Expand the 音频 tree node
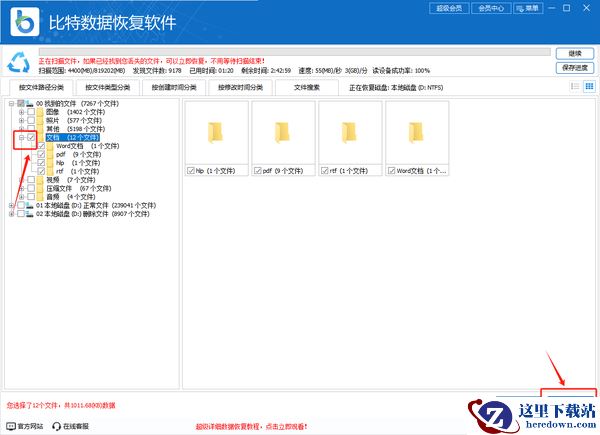The image size is (600, 435). 21,197
